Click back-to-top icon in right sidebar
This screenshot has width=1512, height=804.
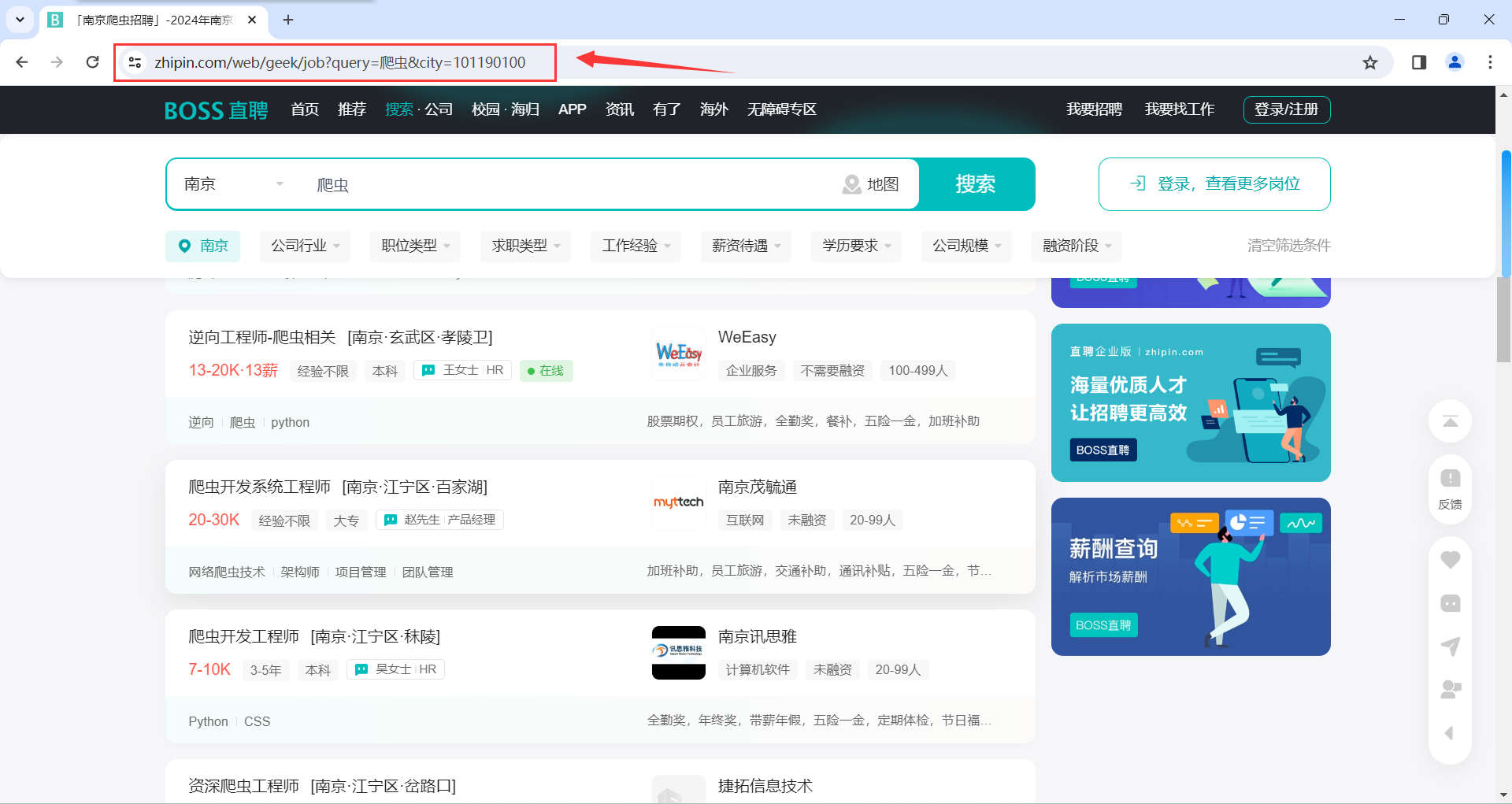(1450, 421)
